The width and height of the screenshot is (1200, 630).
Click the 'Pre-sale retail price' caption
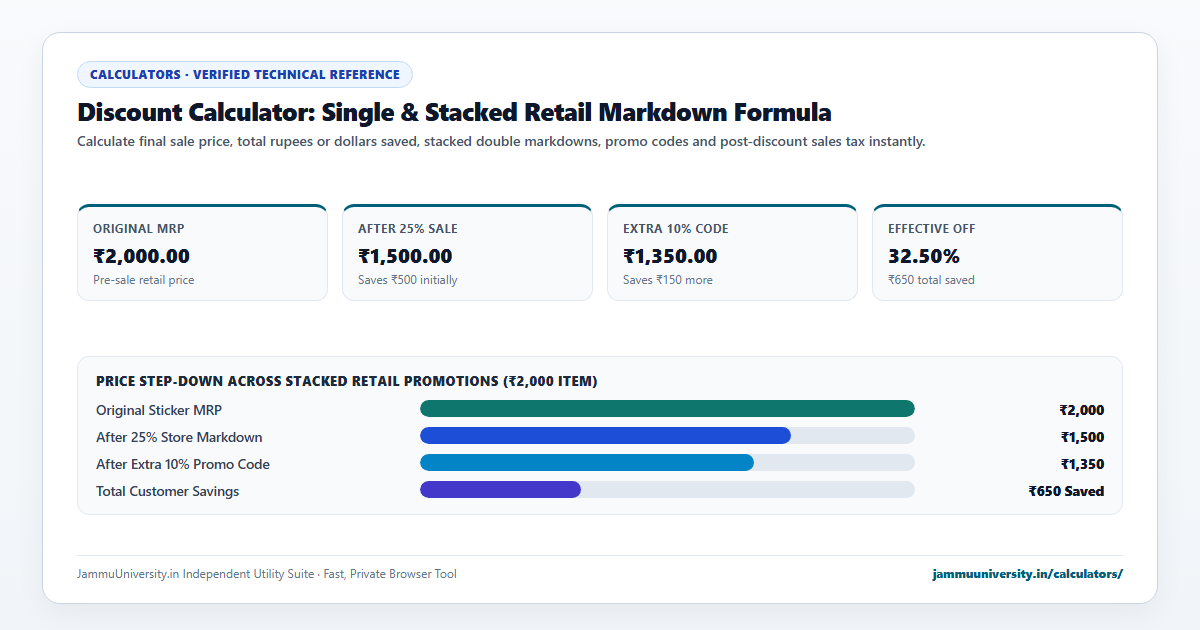pyautogui.click(x=144, y=280)
